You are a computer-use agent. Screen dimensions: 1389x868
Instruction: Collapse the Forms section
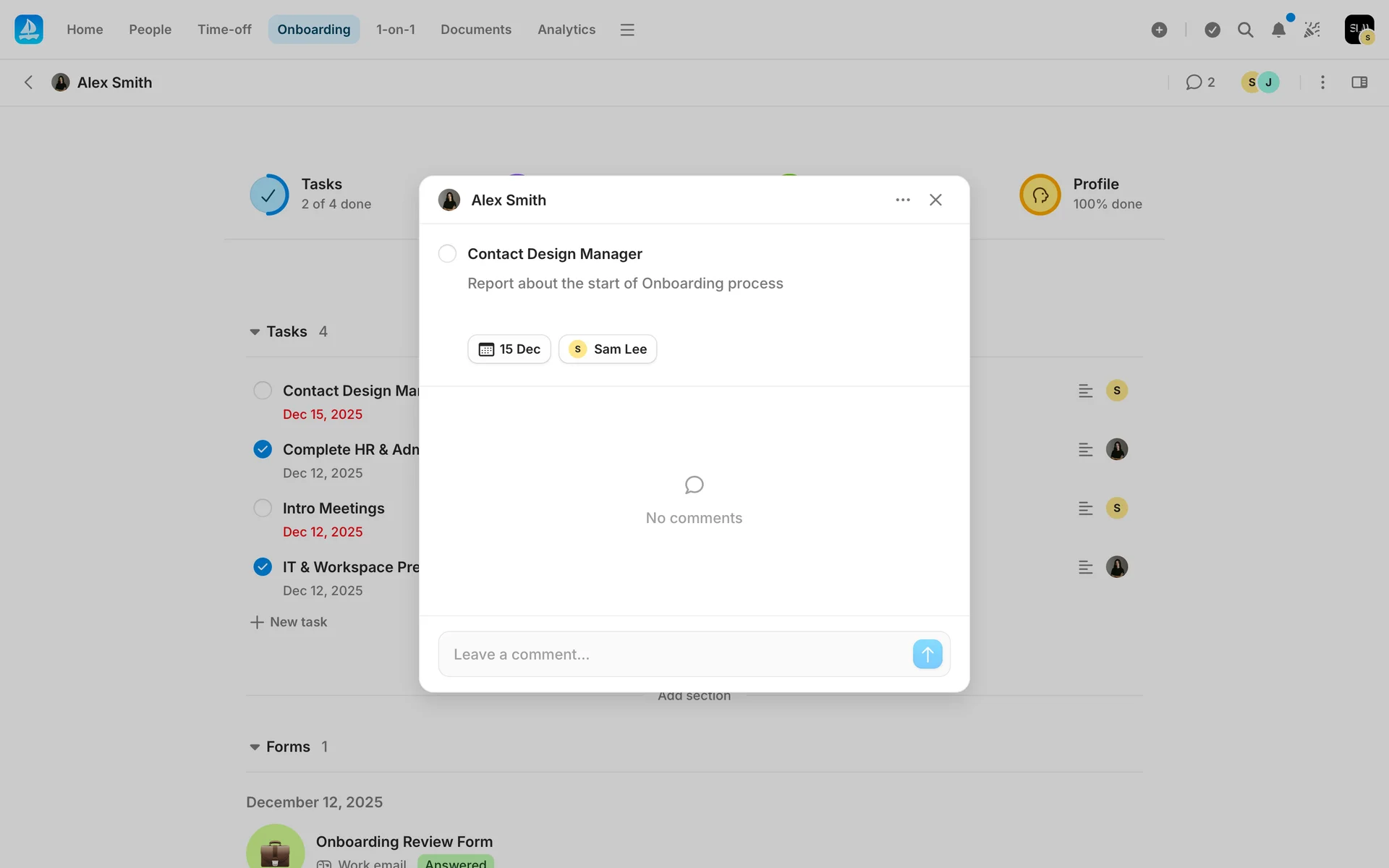pos(255,747)
